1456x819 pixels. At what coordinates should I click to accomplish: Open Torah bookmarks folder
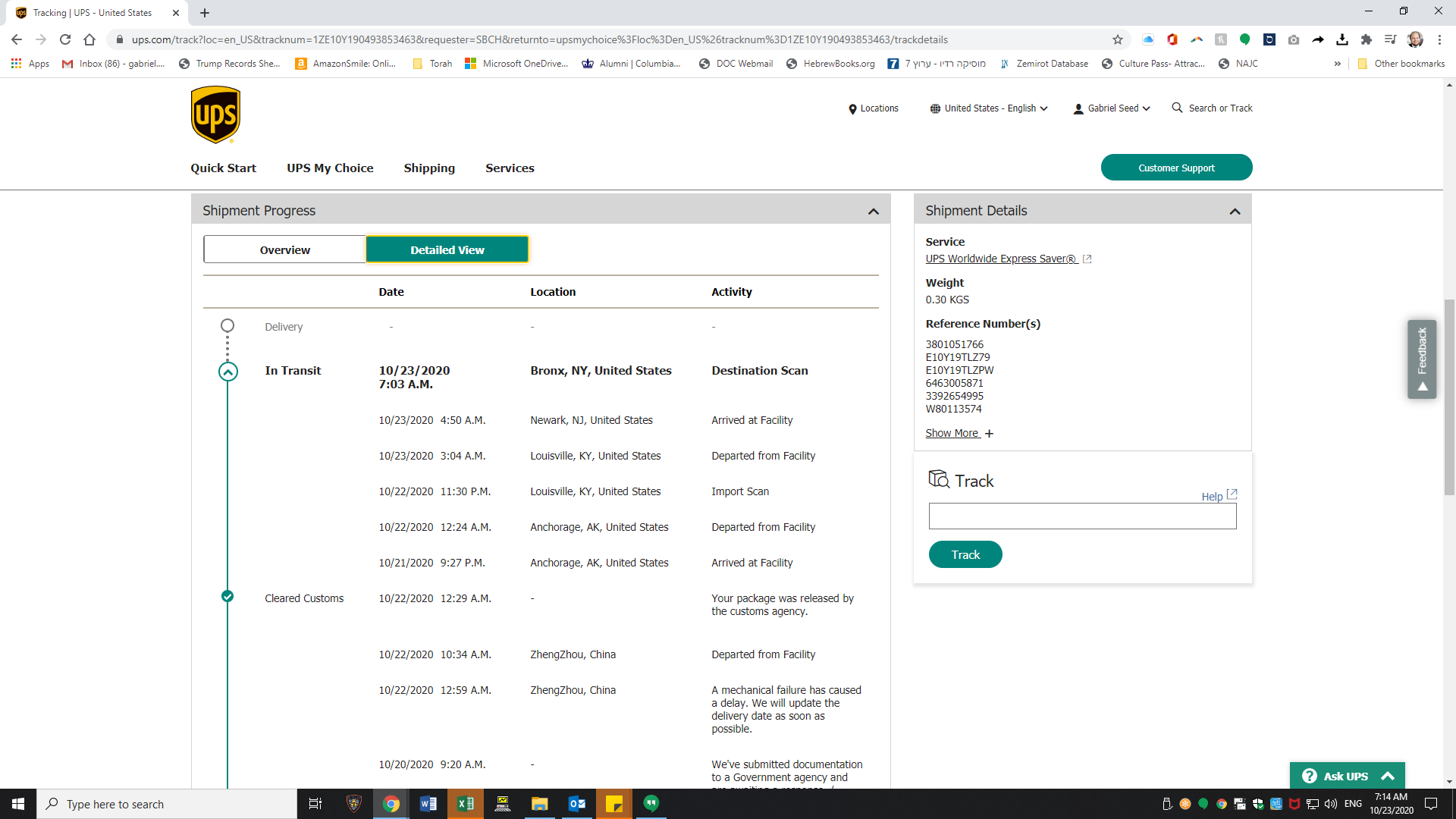point(432,64)
